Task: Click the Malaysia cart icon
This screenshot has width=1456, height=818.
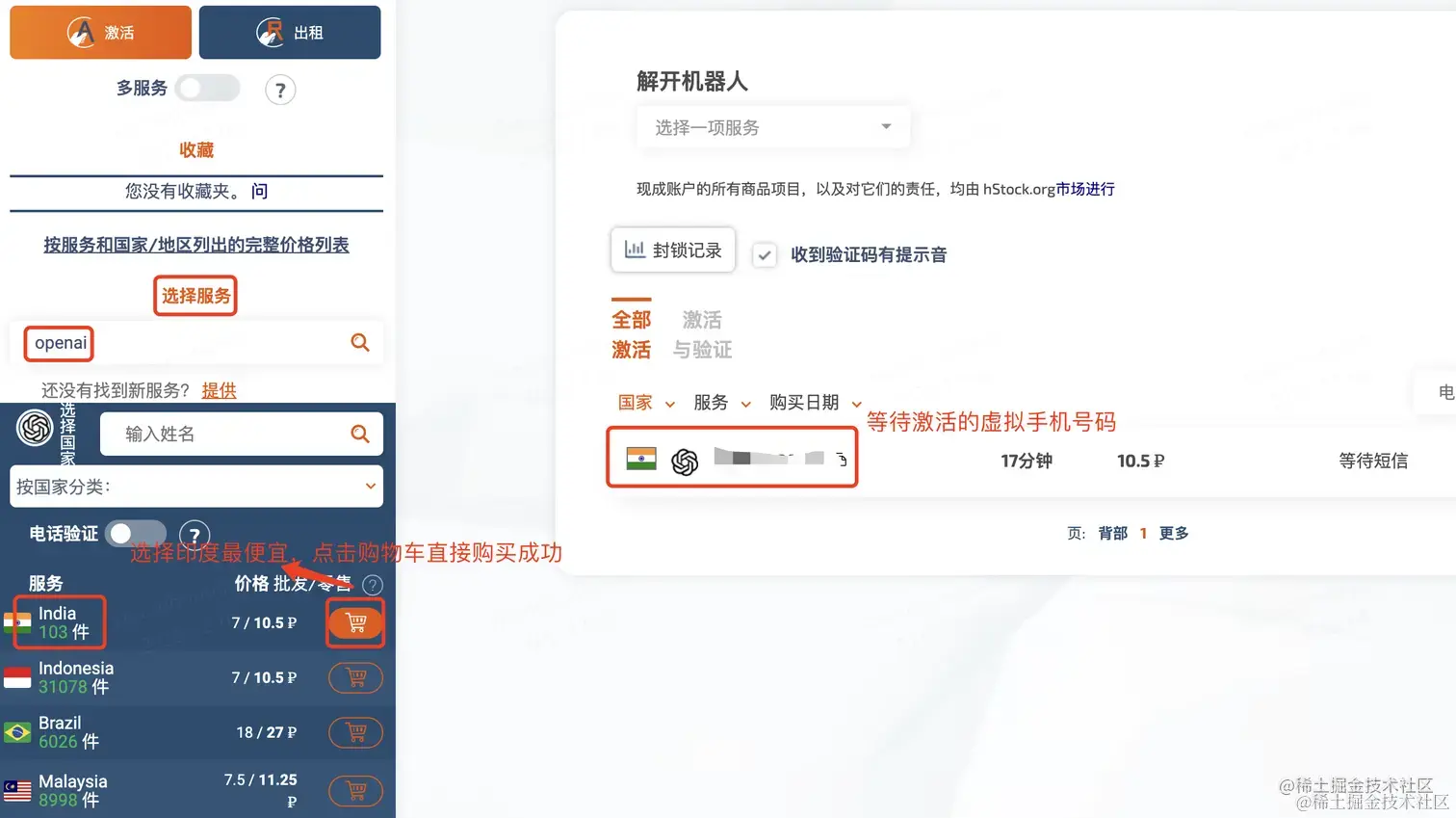Action: click(x=355, y=791)
